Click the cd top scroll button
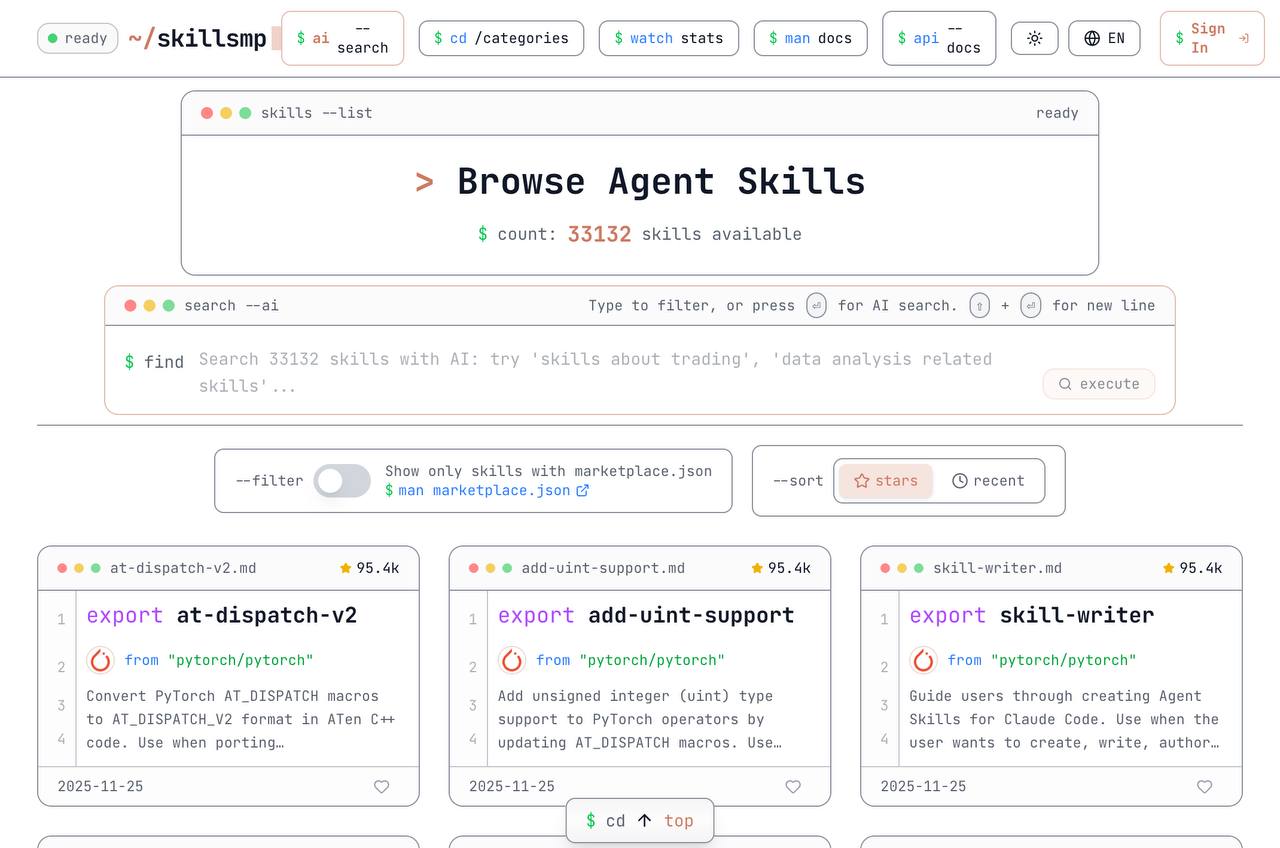The width and height of the screenshot is (1280, 848). pos(640,821)
